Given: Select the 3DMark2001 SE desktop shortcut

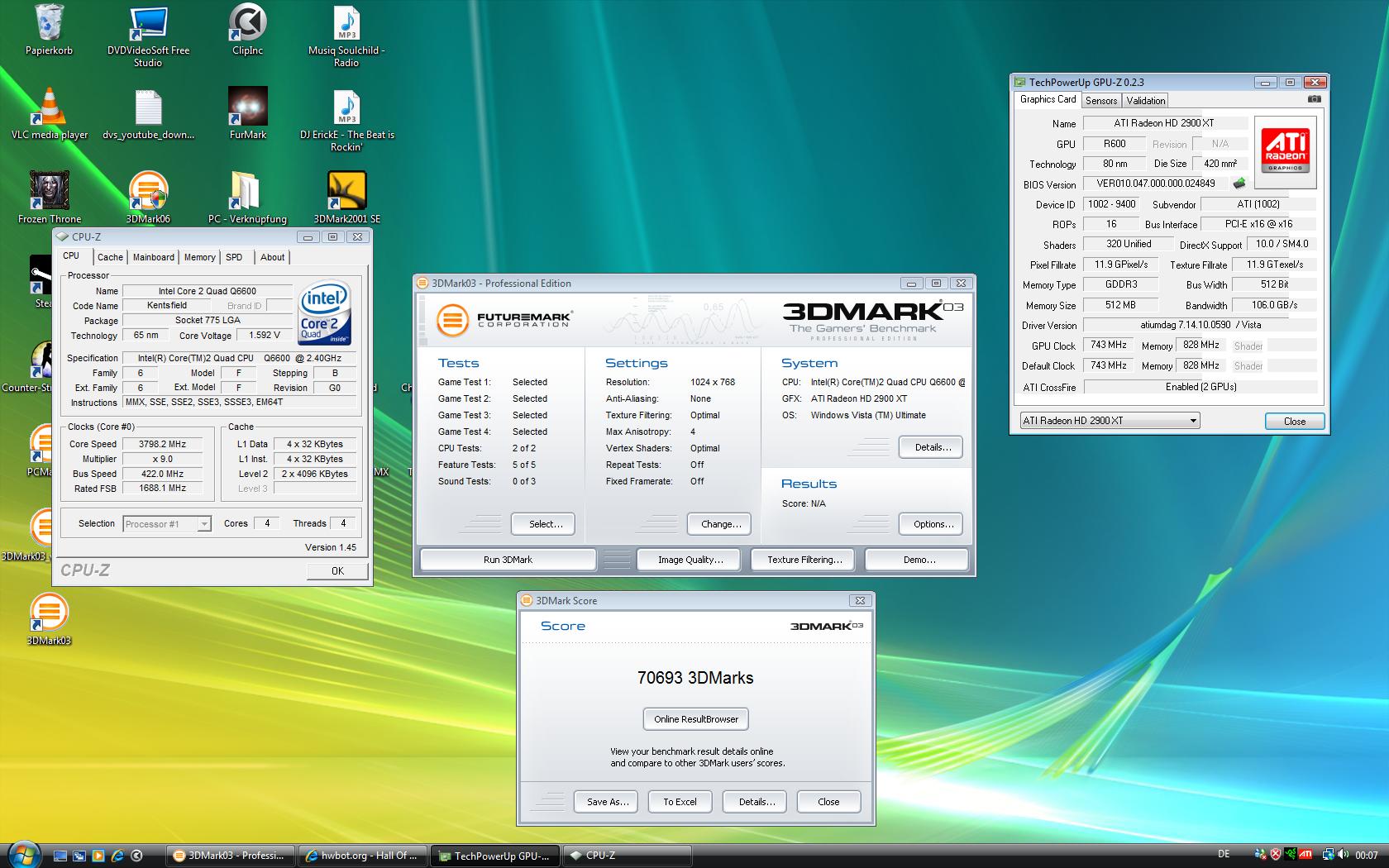Looking at the screenshot, I should pos(347,198).
